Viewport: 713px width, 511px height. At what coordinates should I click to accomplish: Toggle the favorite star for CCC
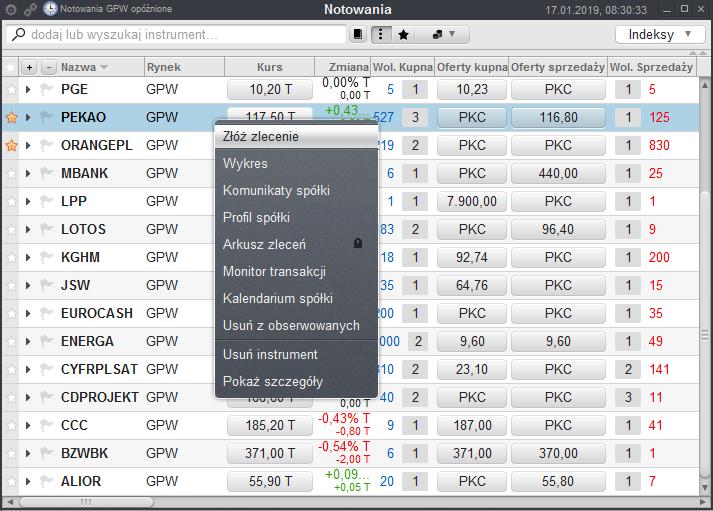[11, 426]
